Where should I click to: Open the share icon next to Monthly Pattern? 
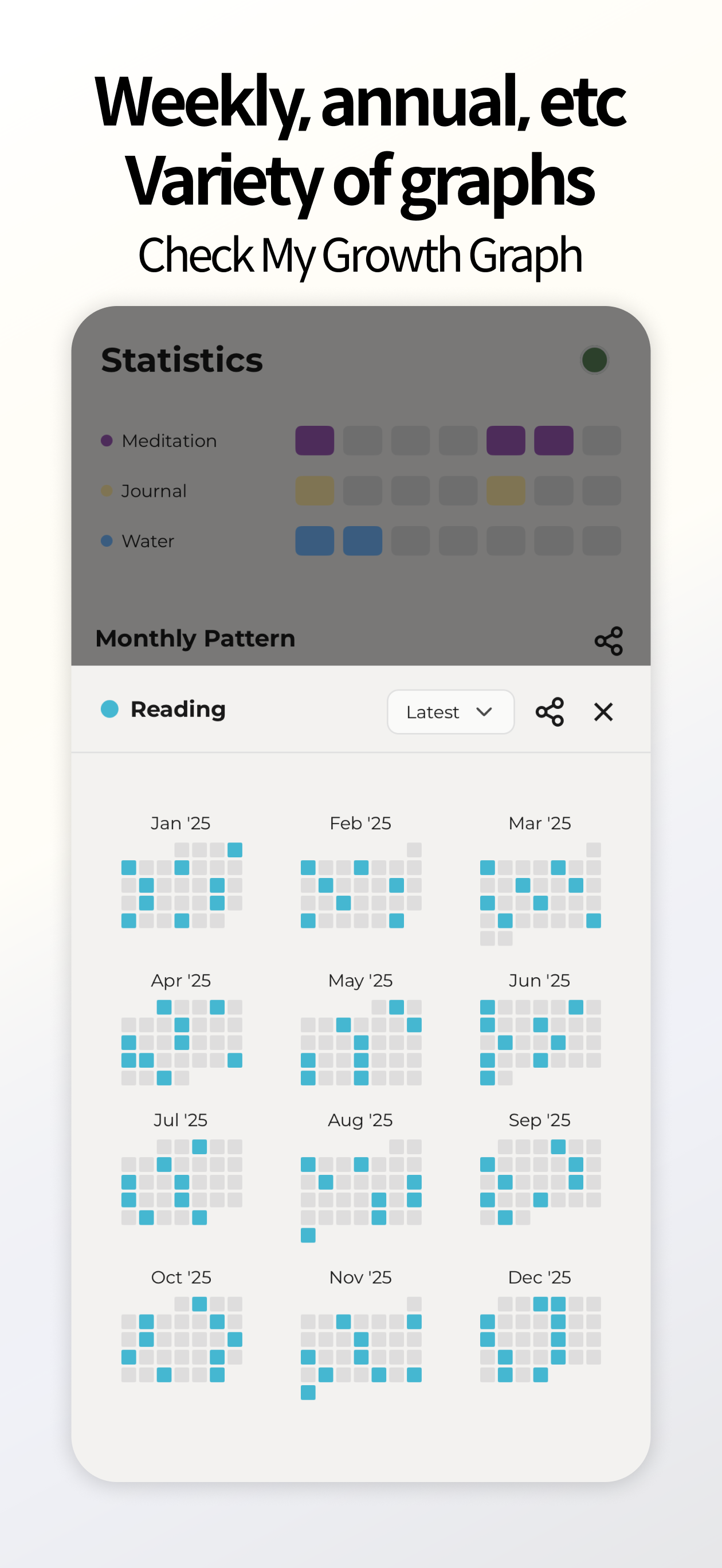click(609, 639)
